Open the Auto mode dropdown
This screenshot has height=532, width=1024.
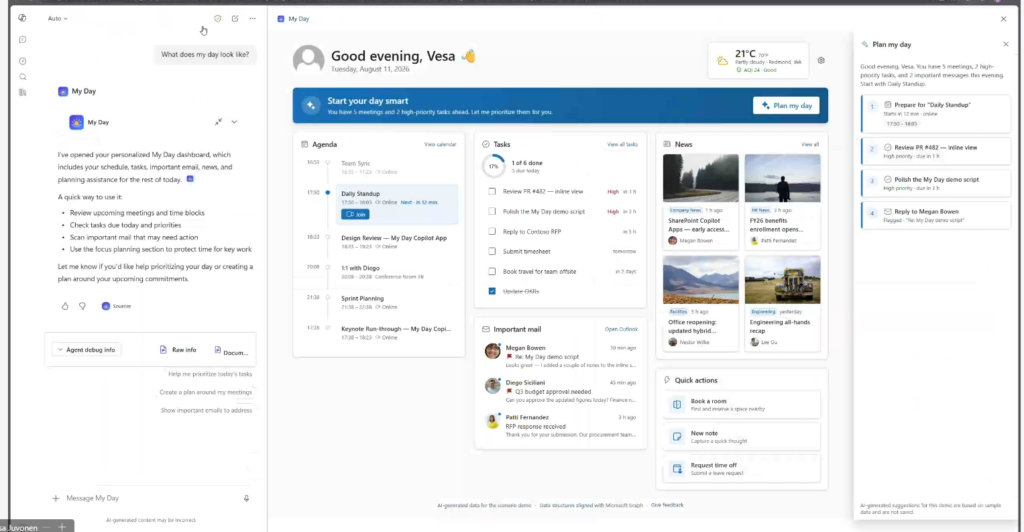(x=57, y=18)
